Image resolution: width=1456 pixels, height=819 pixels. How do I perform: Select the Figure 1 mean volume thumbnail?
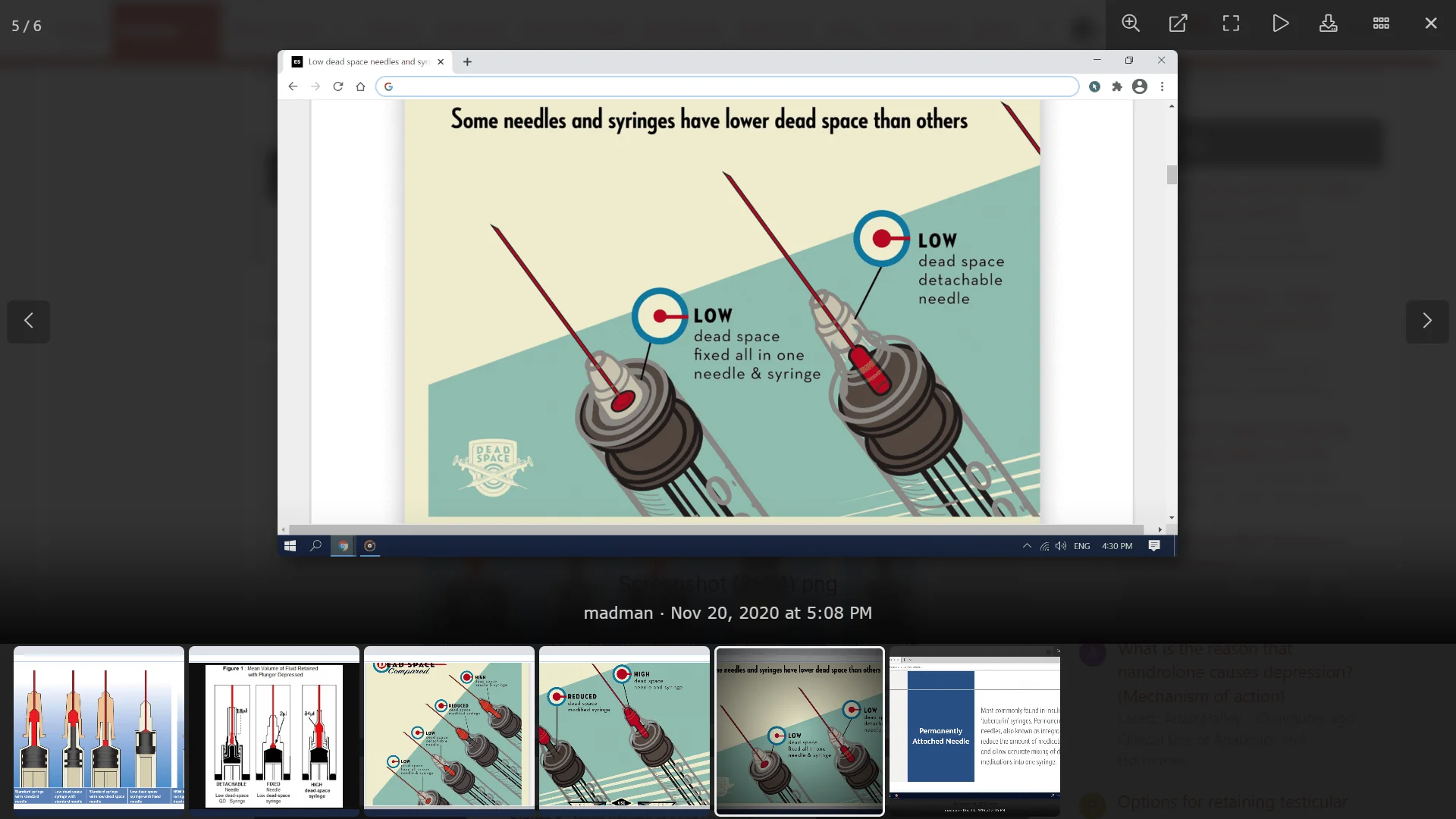pos(274,730)
